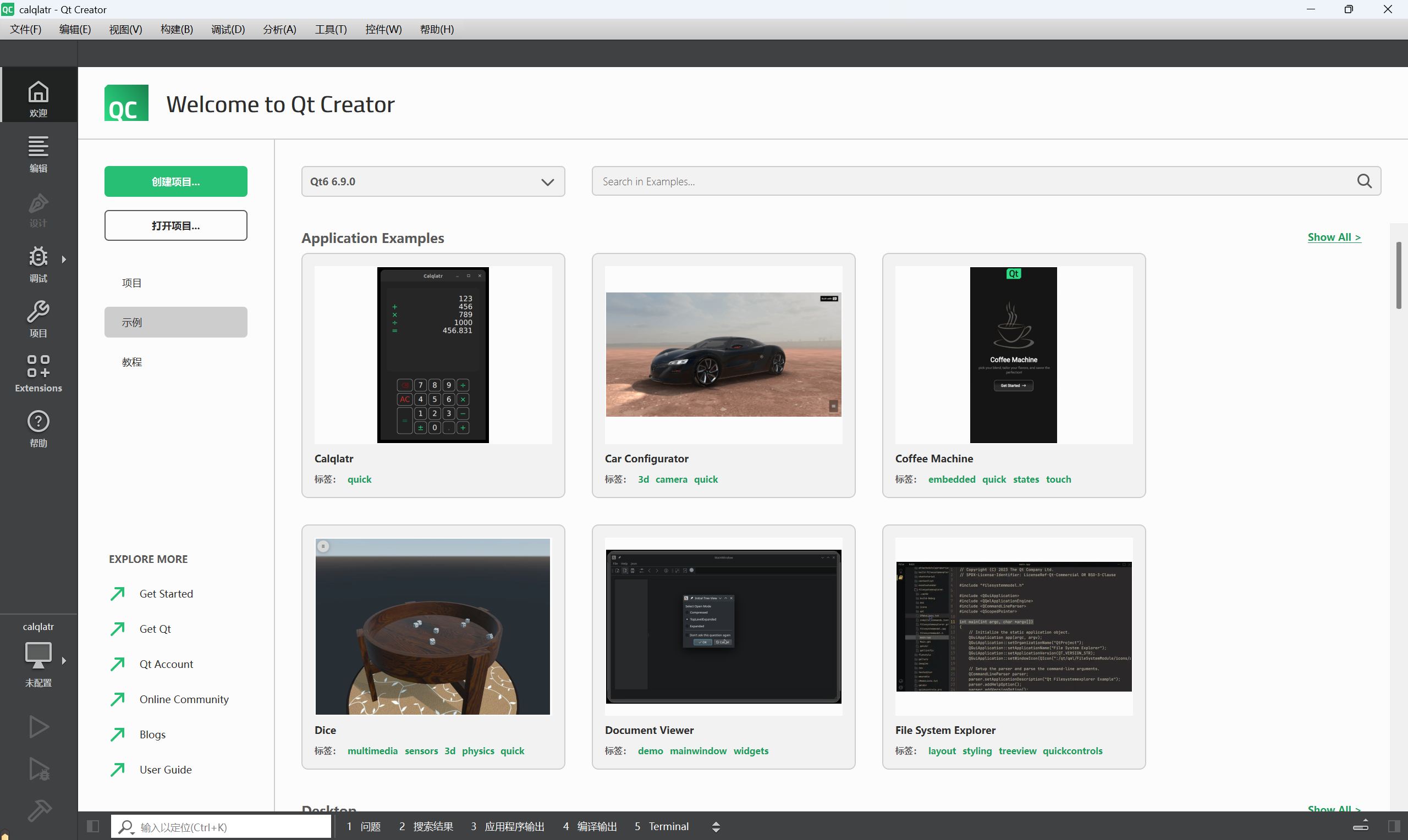Click the mainwindow tag under Document Viewer
Viewport: 1408px width, 840px height.
tap(698, 751)
